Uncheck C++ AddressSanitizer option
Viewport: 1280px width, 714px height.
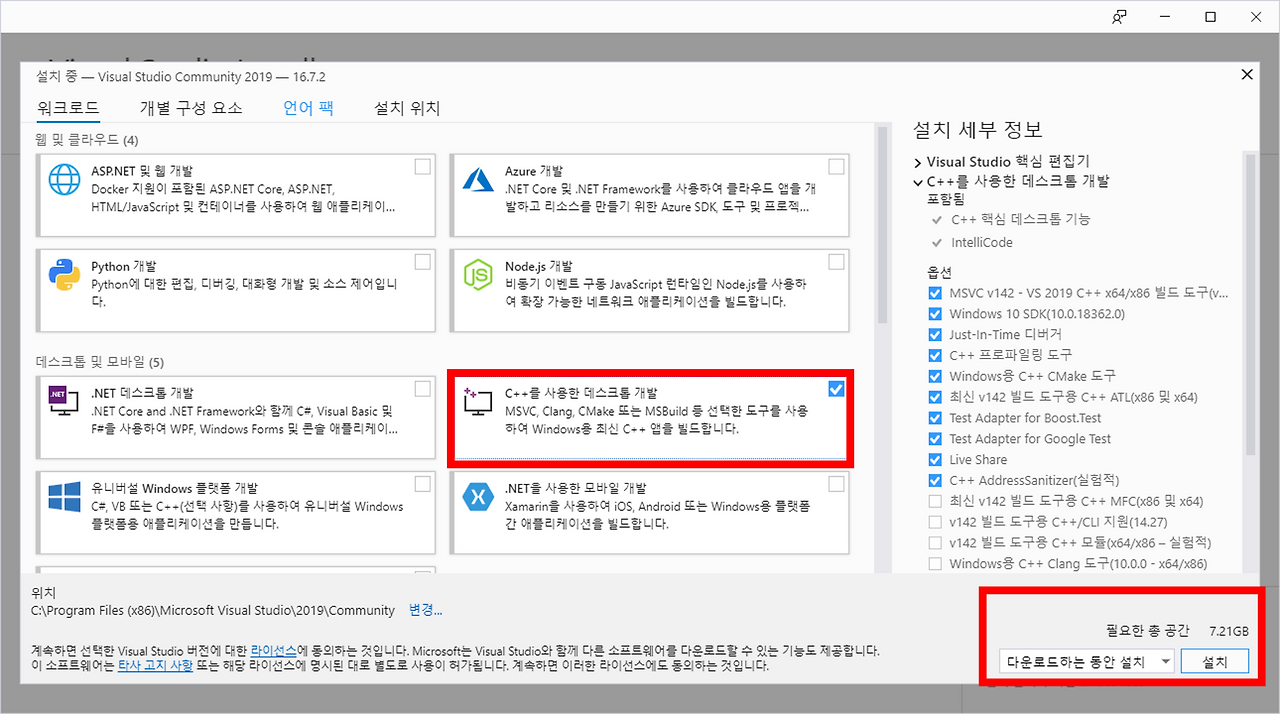(935, 481)
